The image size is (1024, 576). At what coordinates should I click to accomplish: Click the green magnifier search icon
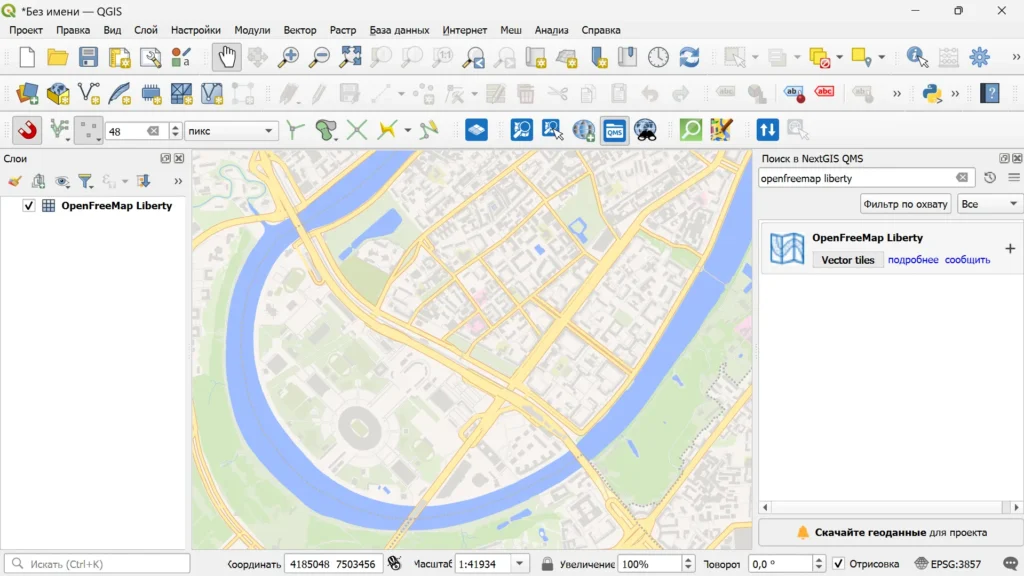click(690, 130)
